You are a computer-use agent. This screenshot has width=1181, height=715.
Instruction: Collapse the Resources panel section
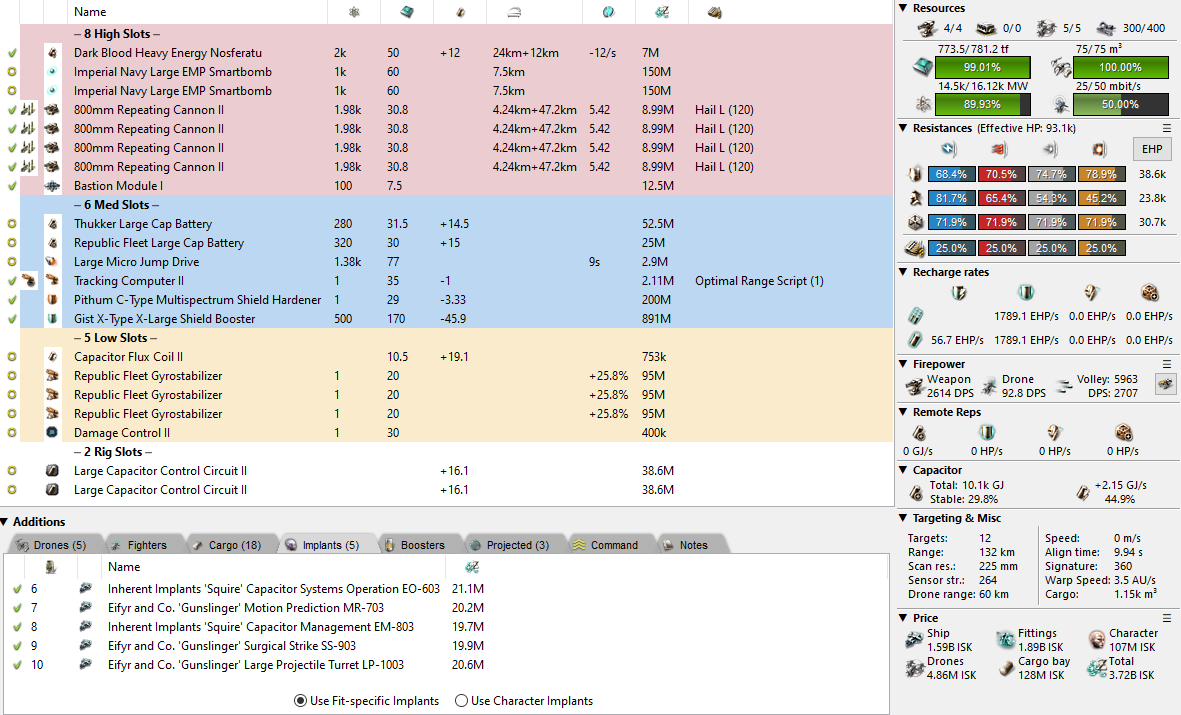(x=903, y=8)
